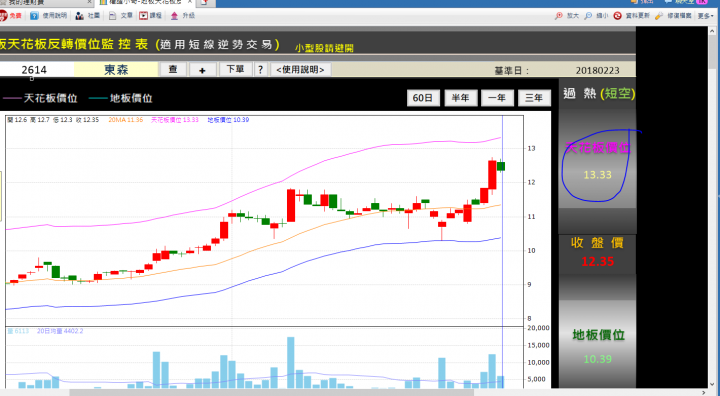Viewport: 720px width, 396px height.
Task: Open the <使用說明> instructions button
Action: click(x=300, y=70)
